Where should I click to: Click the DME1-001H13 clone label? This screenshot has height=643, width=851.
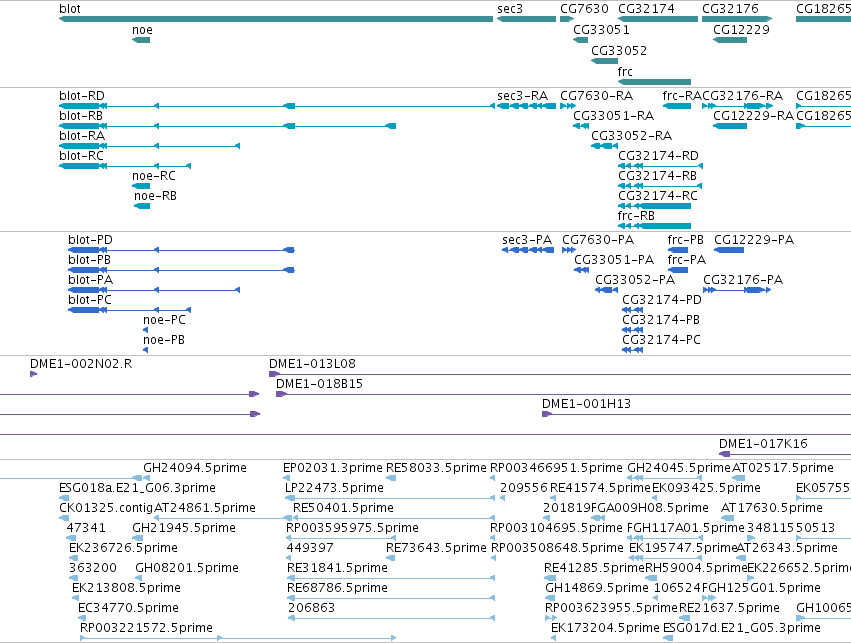tap(587, 404)
